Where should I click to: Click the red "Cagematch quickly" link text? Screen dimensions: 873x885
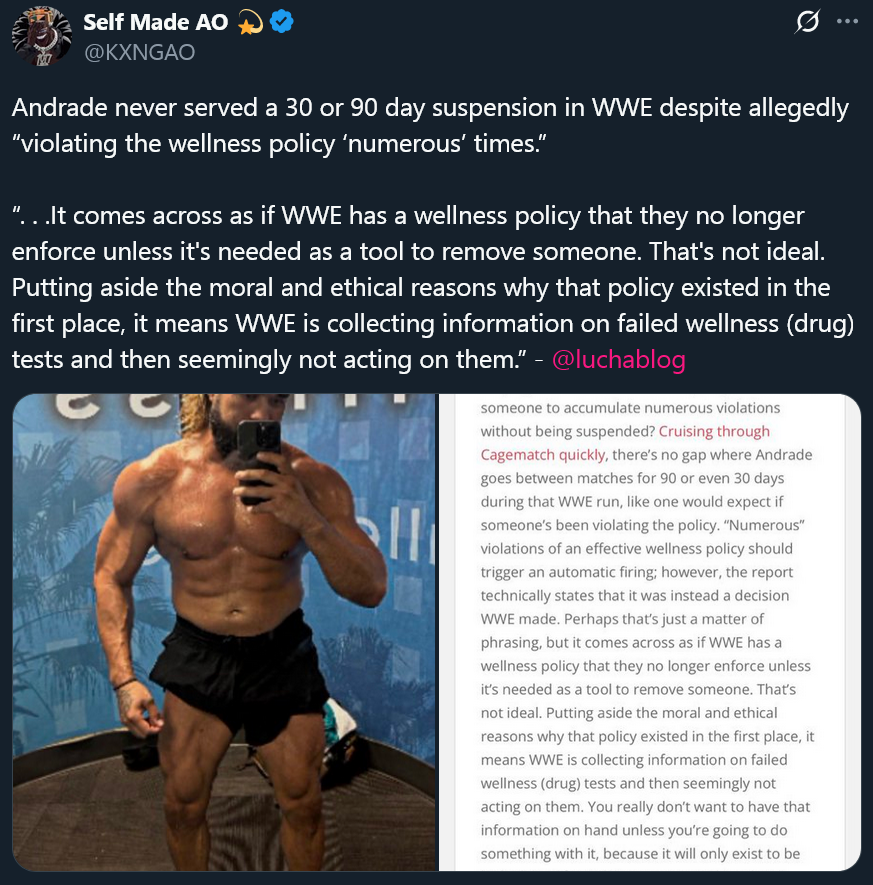point(543,455)
